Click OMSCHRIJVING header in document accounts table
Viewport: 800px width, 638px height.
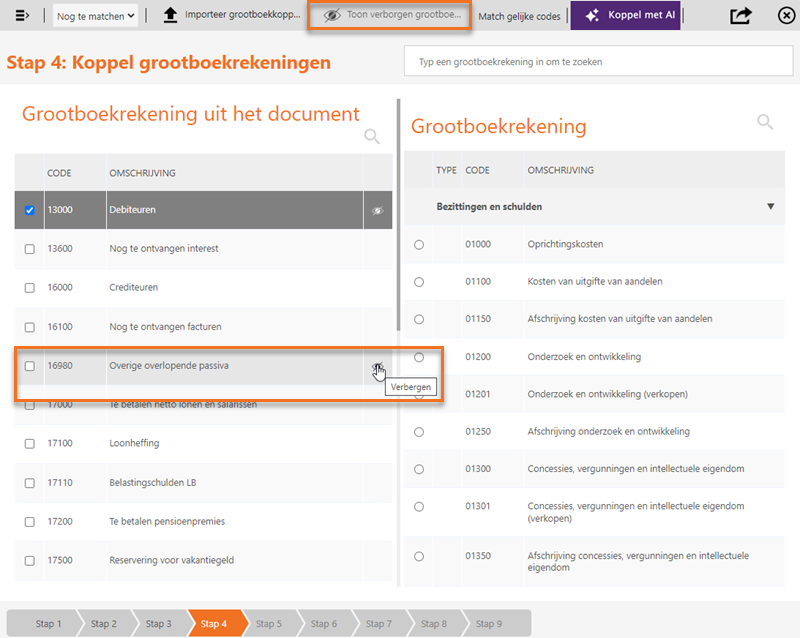click(142, 173)
